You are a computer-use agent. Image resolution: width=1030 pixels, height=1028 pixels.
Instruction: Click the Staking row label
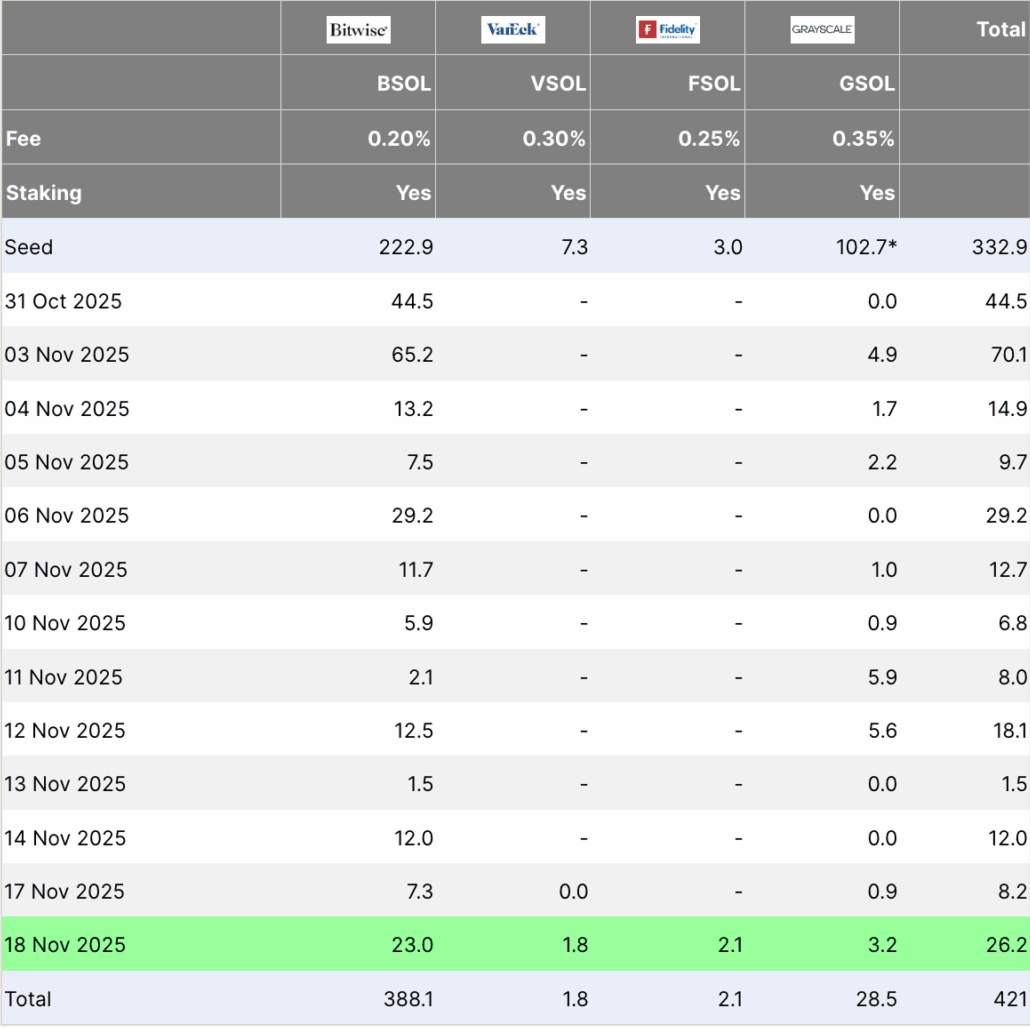pos(44,193)
